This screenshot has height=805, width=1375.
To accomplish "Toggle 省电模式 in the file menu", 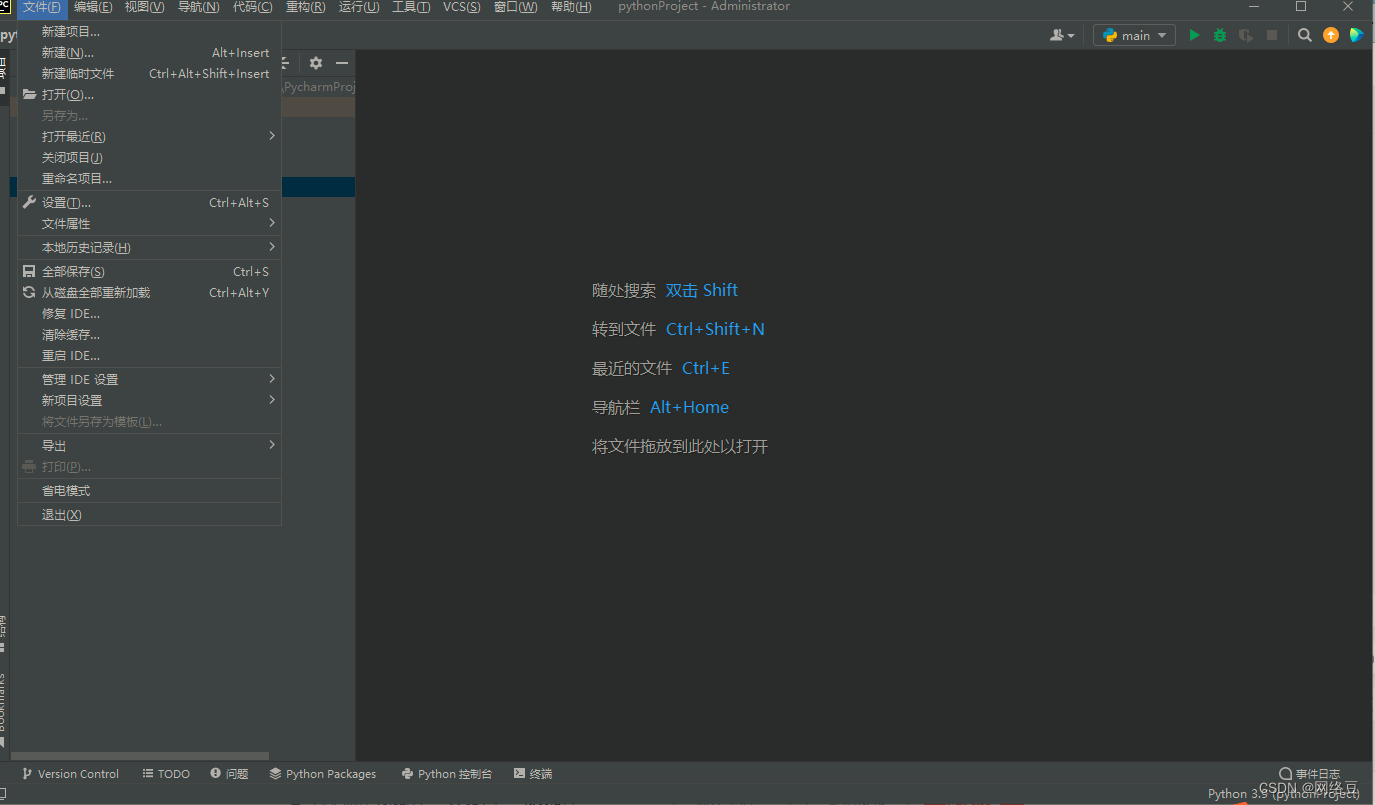I will [150, 491].
